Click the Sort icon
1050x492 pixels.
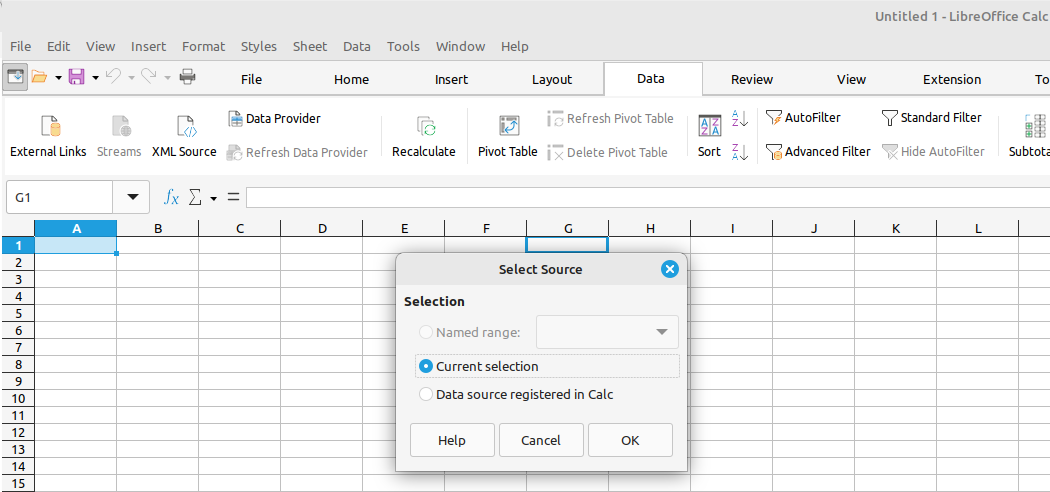709,127
